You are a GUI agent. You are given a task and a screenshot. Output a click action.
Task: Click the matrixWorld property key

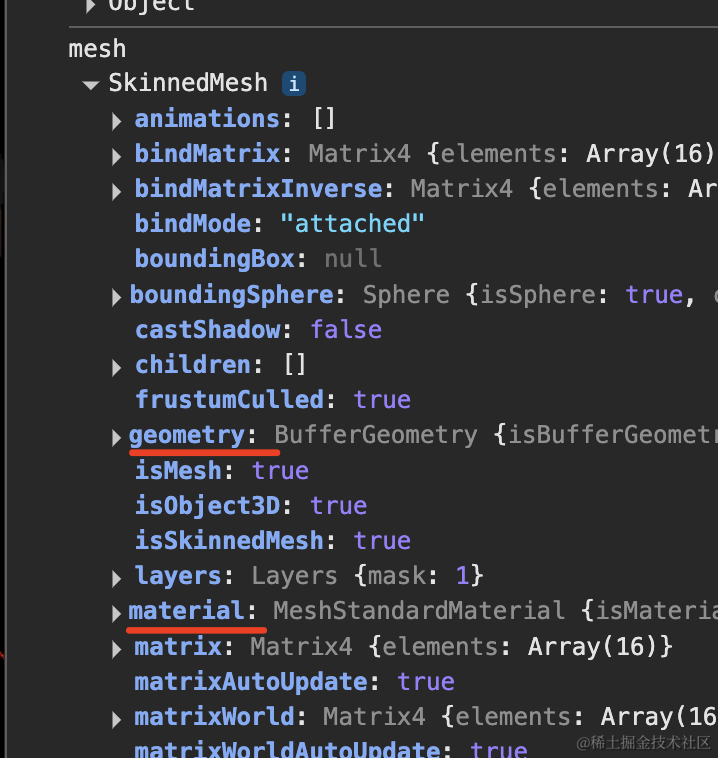click(x=214, y=716)
